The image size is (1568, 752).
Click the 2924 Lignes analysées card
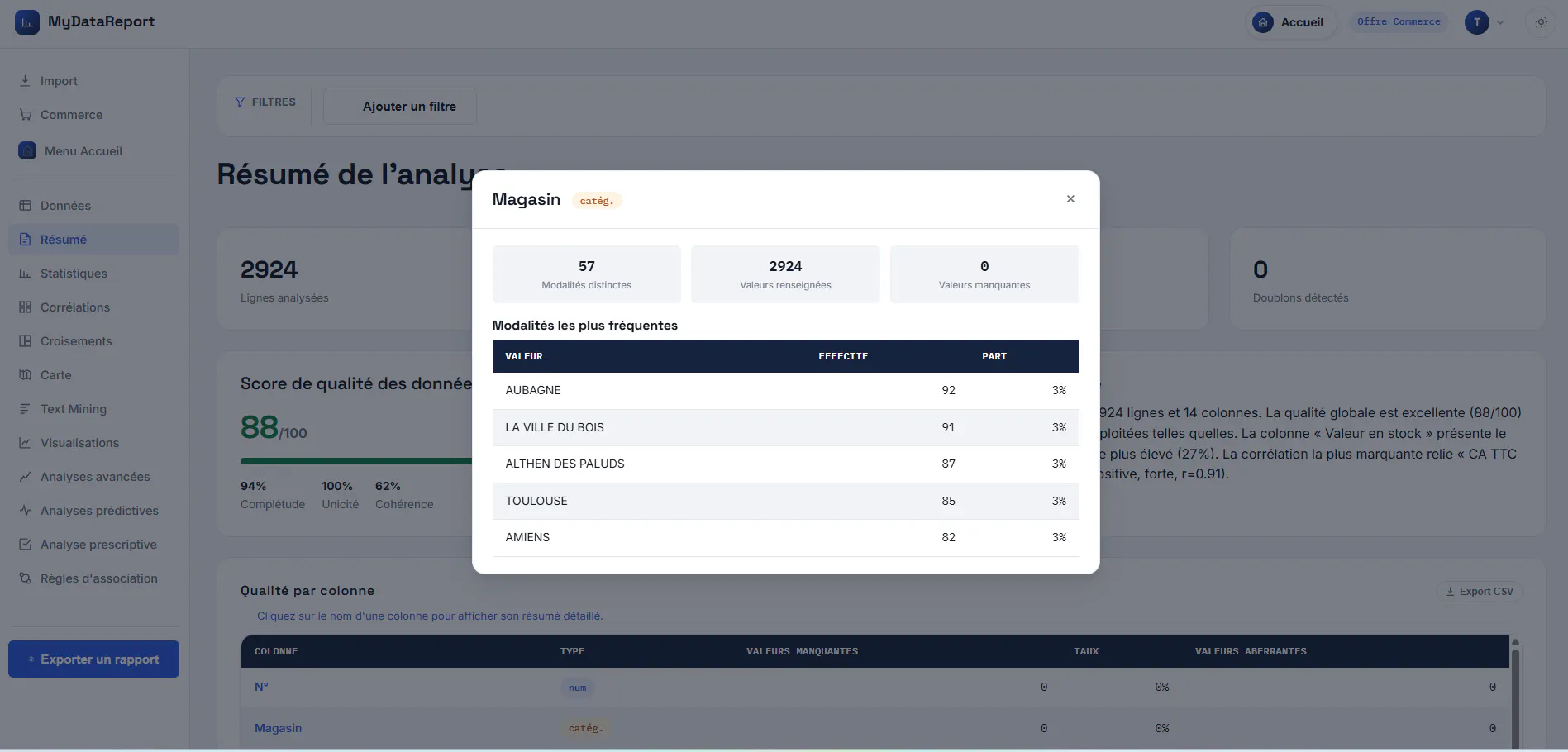(x=345, y=279)
